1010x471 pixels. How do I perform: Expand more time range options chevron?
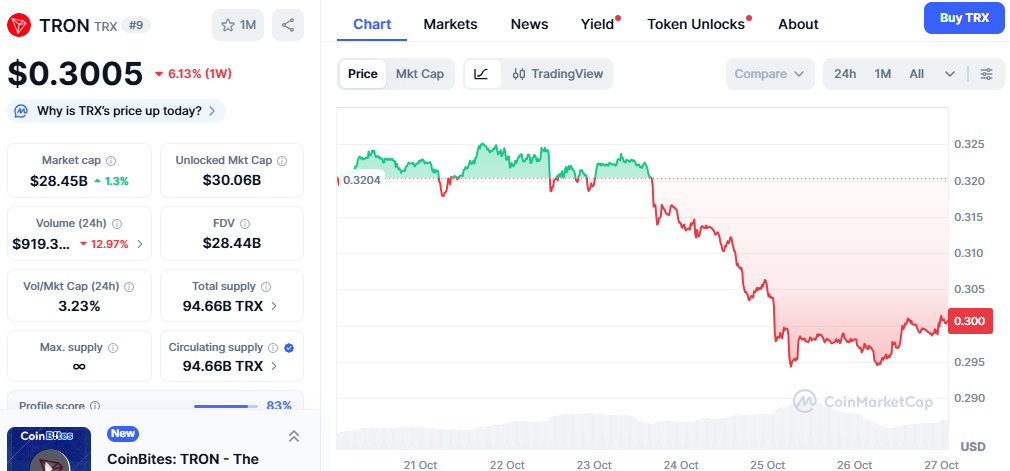(950, 74)
